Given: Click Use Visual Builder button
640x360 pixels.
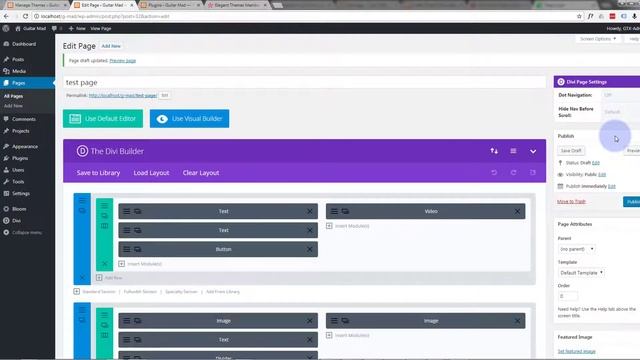Looking at the screenshot, I should click(x=189, y=119).
